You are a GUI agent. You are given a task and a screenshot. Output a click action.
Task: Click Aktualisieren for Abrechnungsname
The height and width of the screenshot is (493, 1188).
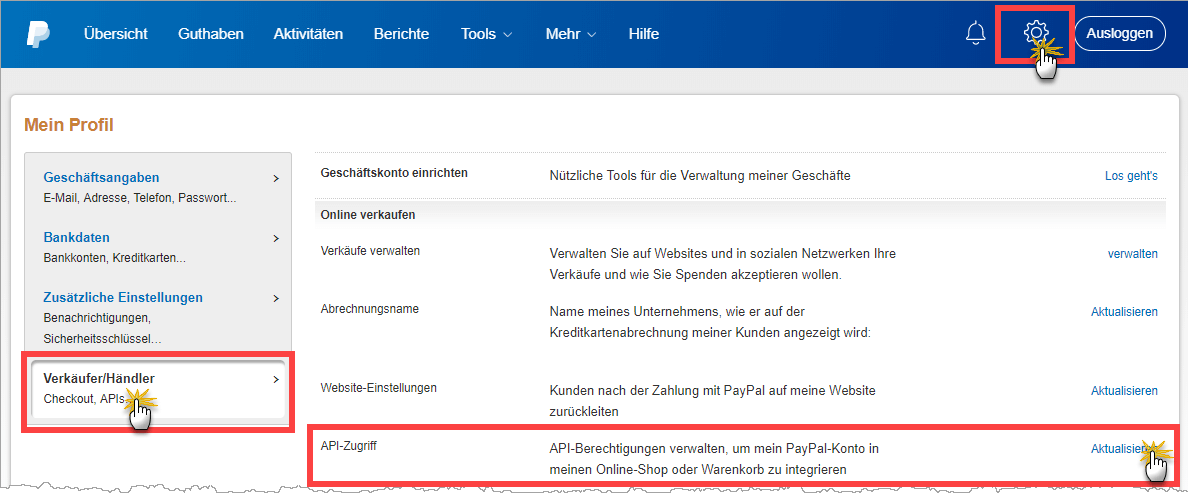click(x=1124, y=312)
